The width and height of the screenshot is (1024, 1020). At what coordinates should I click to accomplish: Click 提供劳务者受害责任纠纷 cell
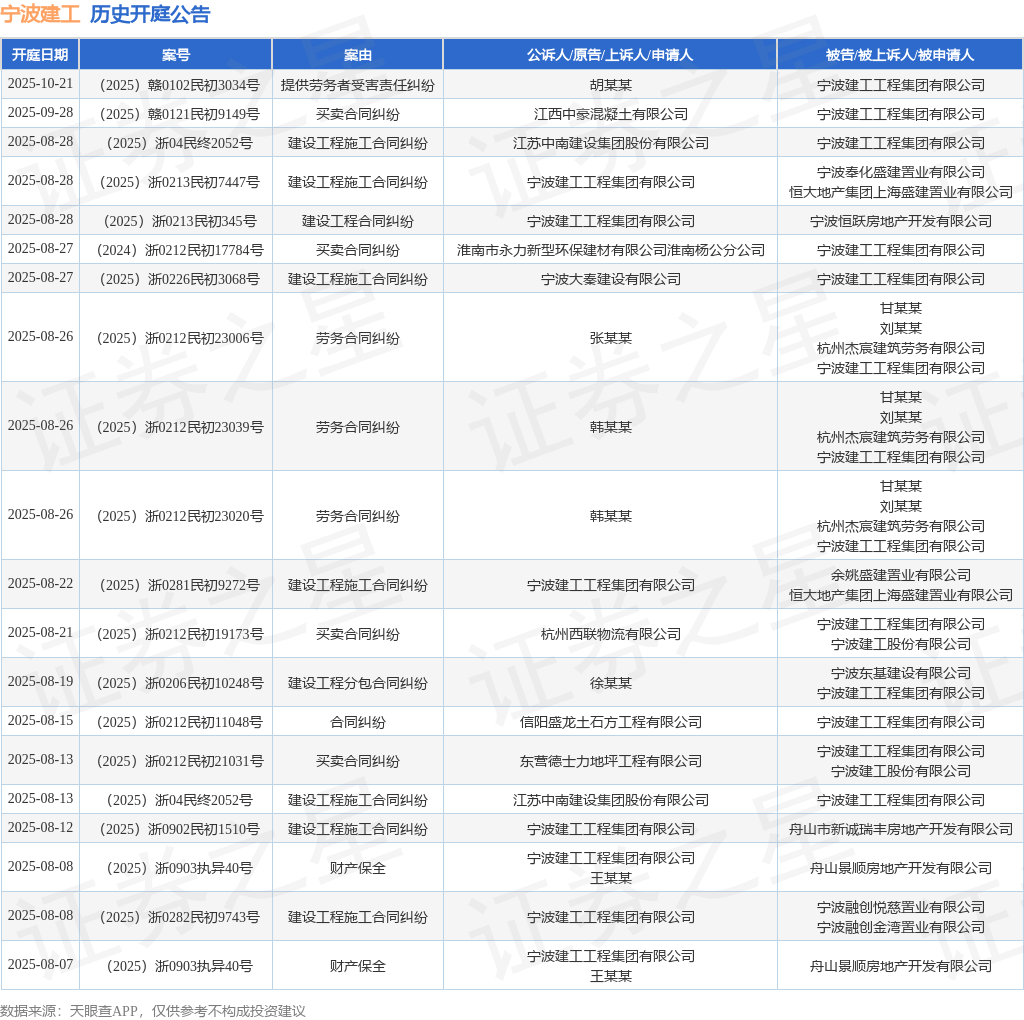[358, 85]
